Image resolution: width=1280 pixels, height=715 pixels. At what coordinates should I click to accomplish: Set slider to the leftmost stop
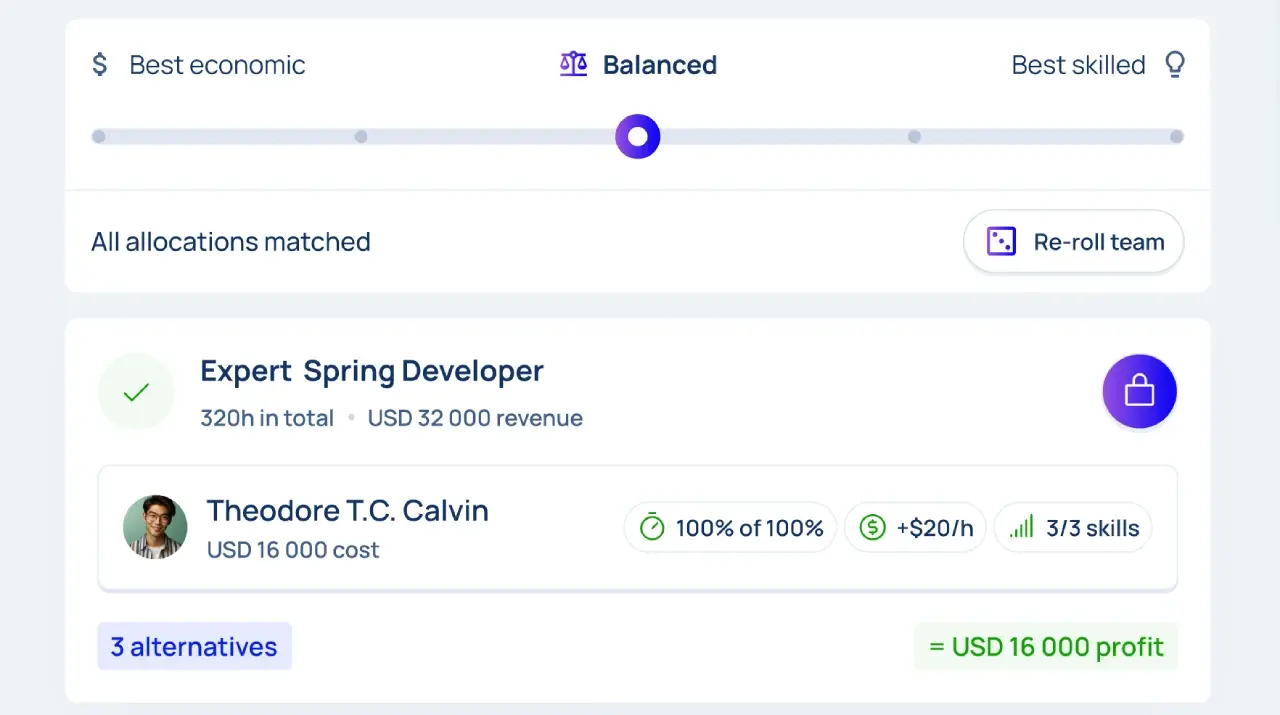click(x=99, y=137)
